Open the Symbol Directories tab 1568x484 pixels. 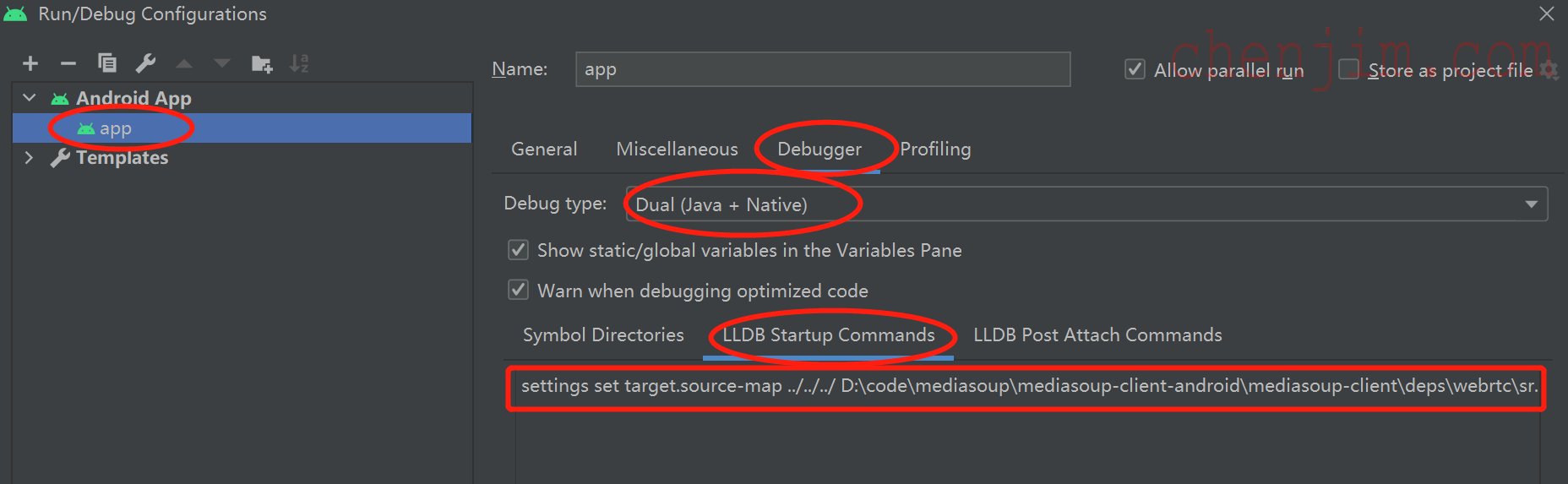pyautogui.click(x=603, y=335)
